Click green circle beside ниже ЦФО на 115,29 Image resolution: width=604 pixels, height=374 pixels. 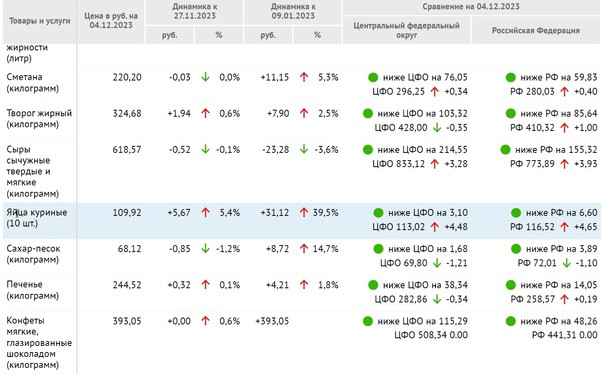[367, 321]
